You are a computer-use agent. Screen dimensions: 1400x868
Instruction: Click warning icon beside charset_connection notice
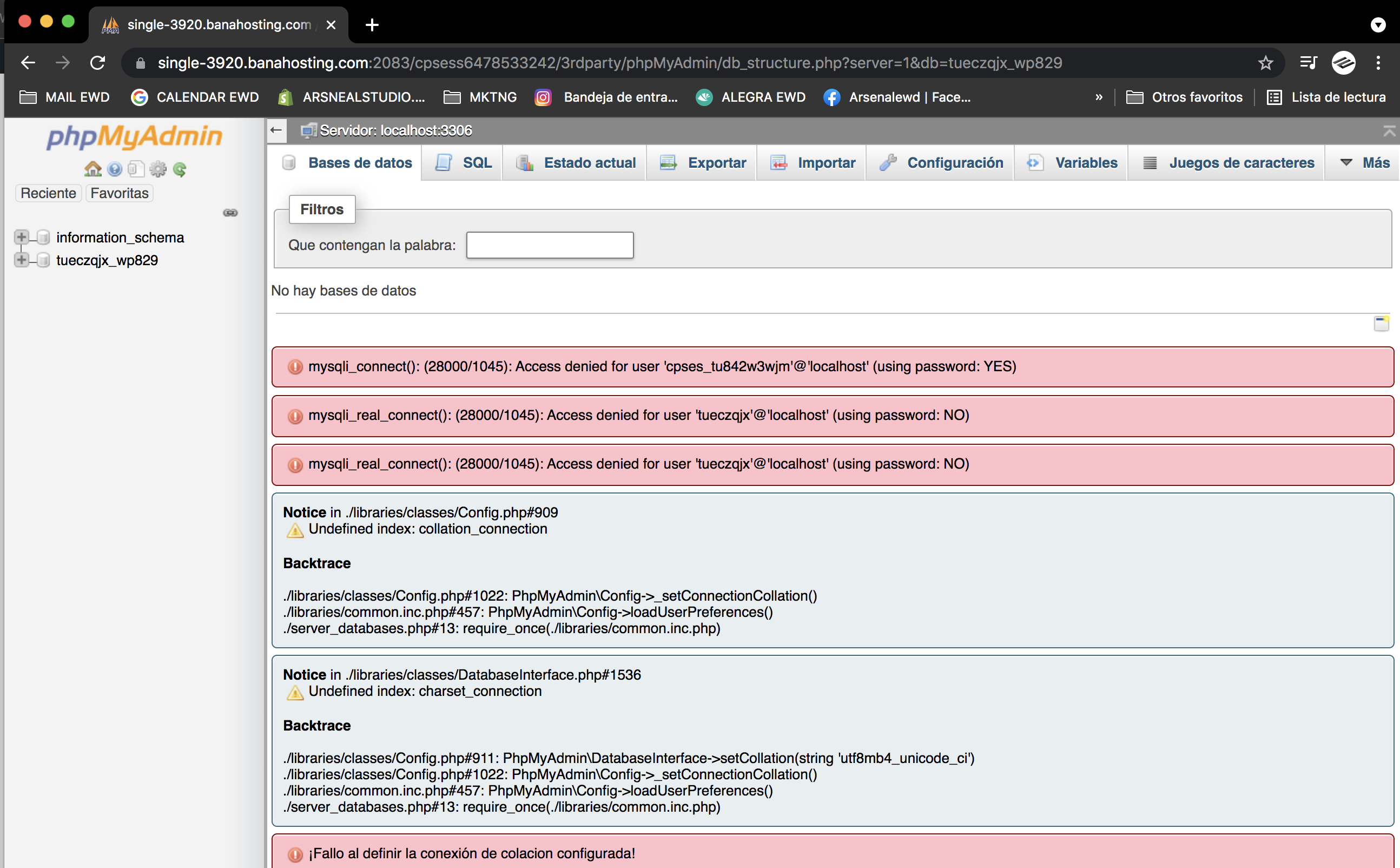295,692
